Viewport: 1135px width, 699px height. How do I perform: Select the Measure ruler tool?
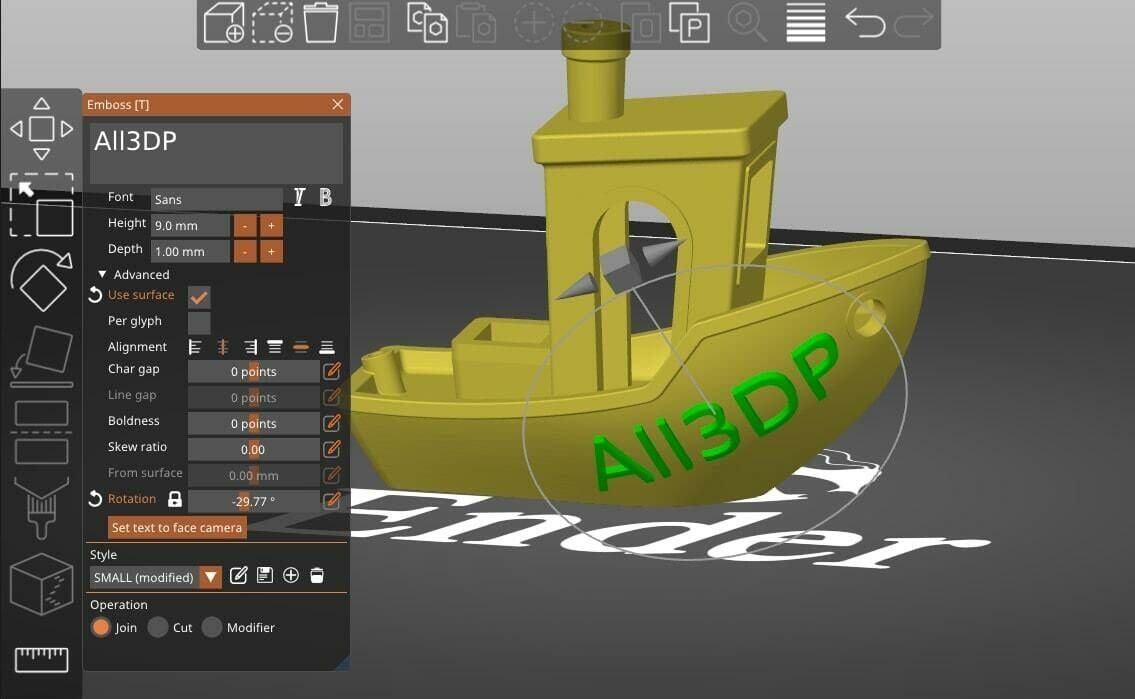pyautogui.click(x=41, y=659)
